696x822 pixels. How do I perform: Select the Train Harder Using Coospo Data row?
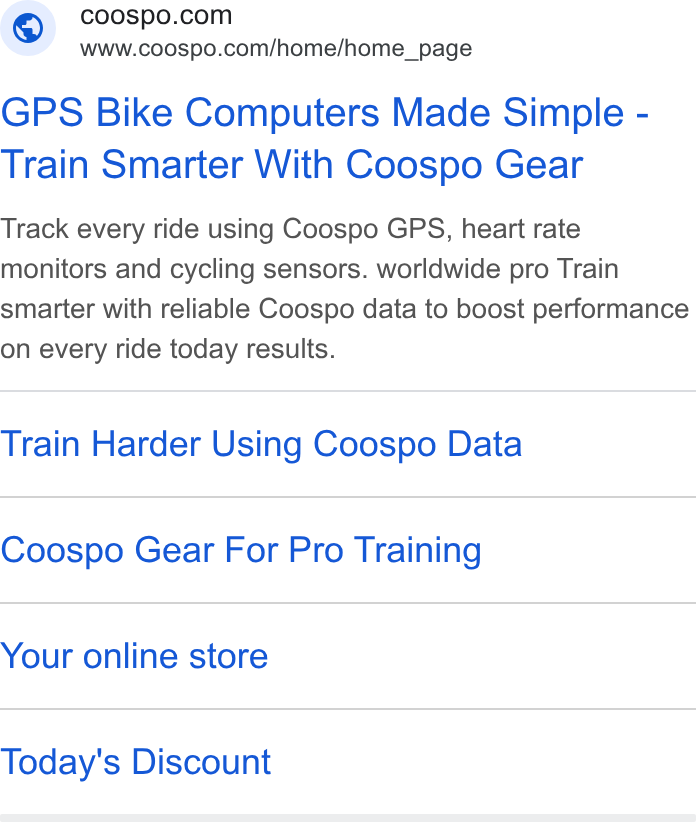348,444
